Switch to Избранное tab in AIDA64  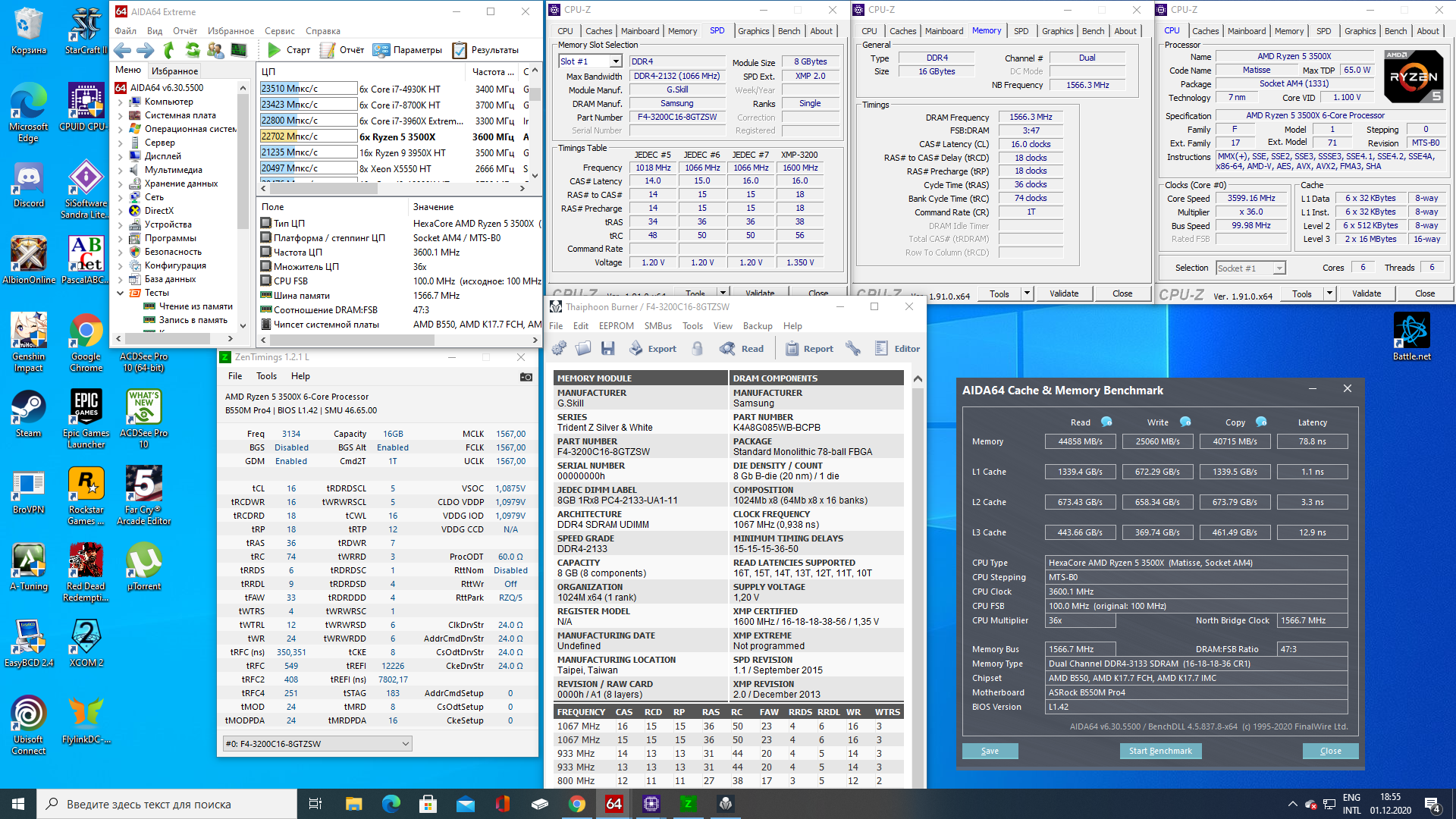coord(174,71)
